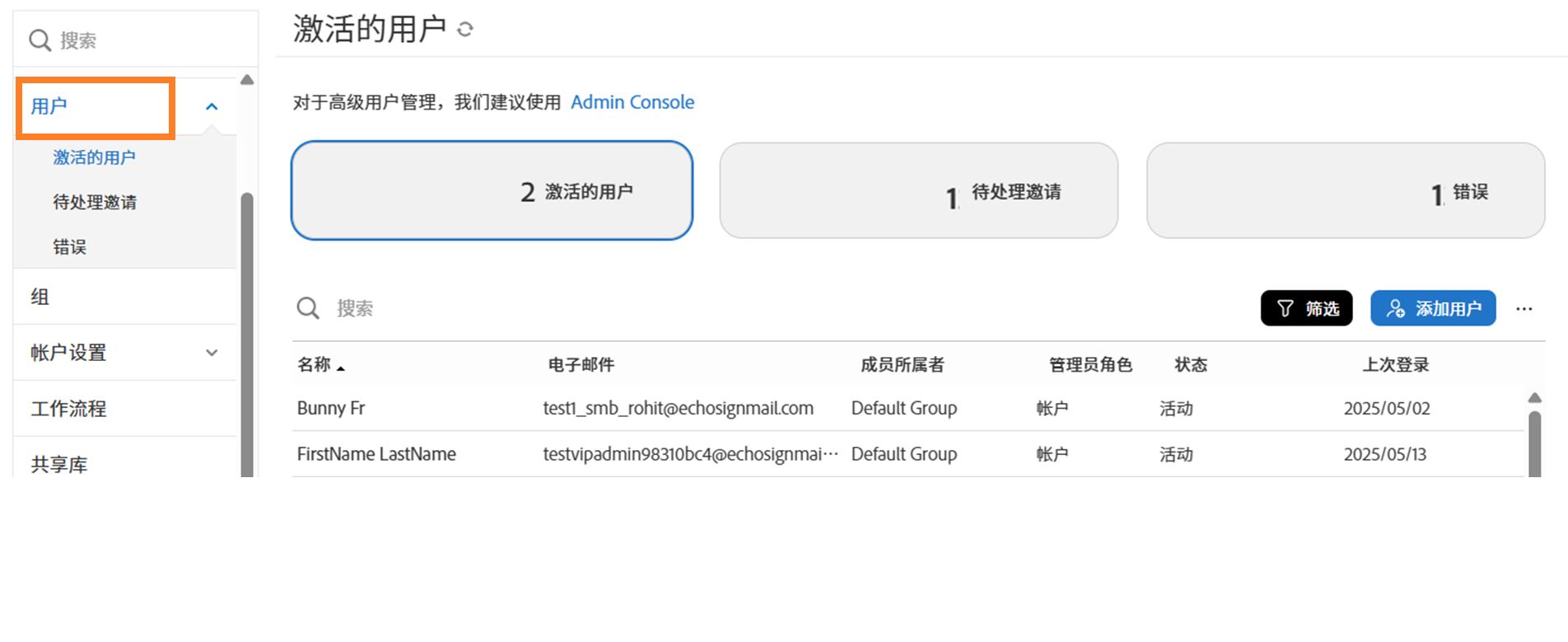Click the table scrollbar up arrow

(x=1535, y=398)
